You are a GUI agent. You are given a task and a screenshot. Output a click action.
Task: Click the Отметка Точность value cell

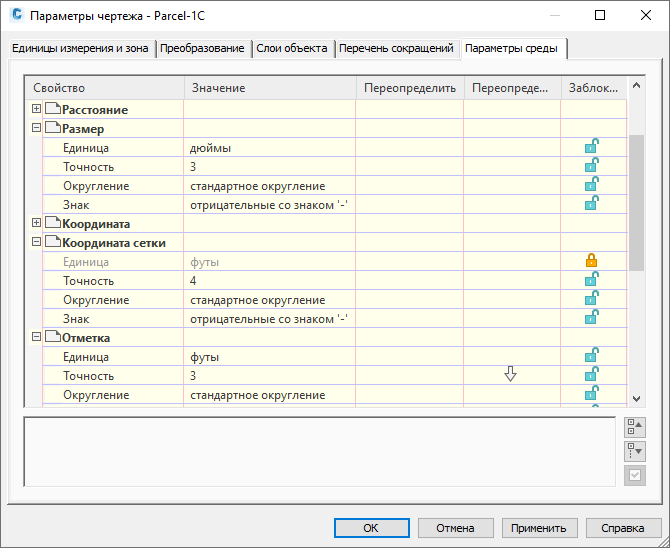[270, 375]
